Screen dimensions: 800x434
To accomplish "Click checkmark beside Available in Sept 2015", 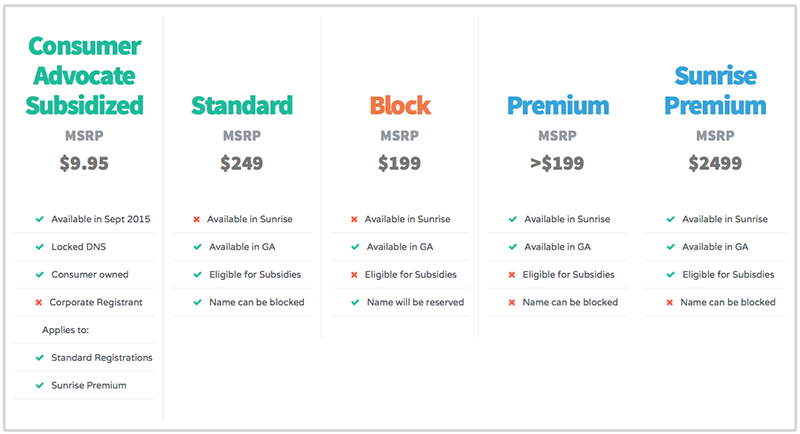I will pyautogui.click(x=39, y=219).
